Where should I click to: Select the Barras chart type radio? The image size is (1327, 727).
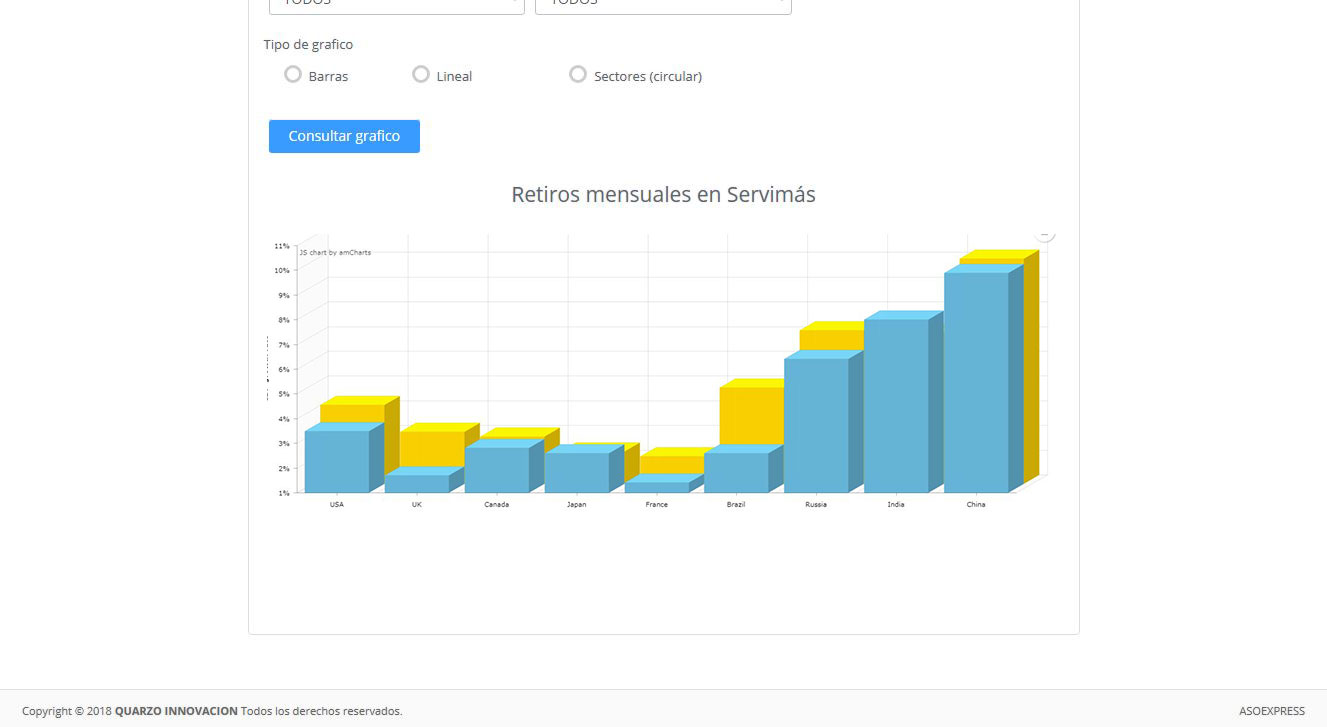[x=293, y=74]
